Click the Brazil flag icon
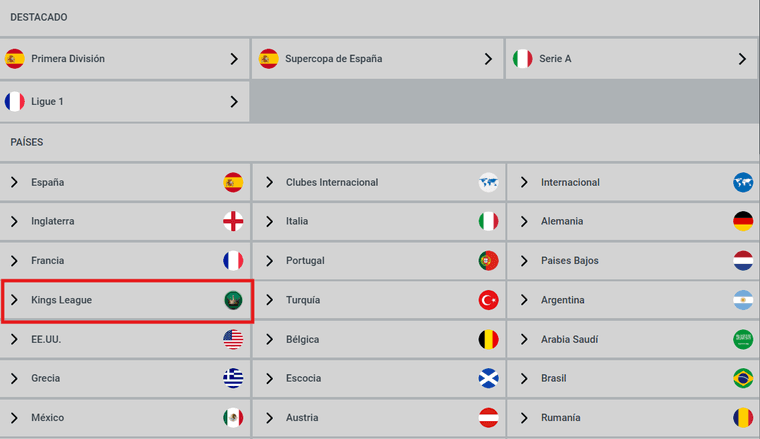Image resolution: width=760 pixels, height=439 pixels. [743, 378]
